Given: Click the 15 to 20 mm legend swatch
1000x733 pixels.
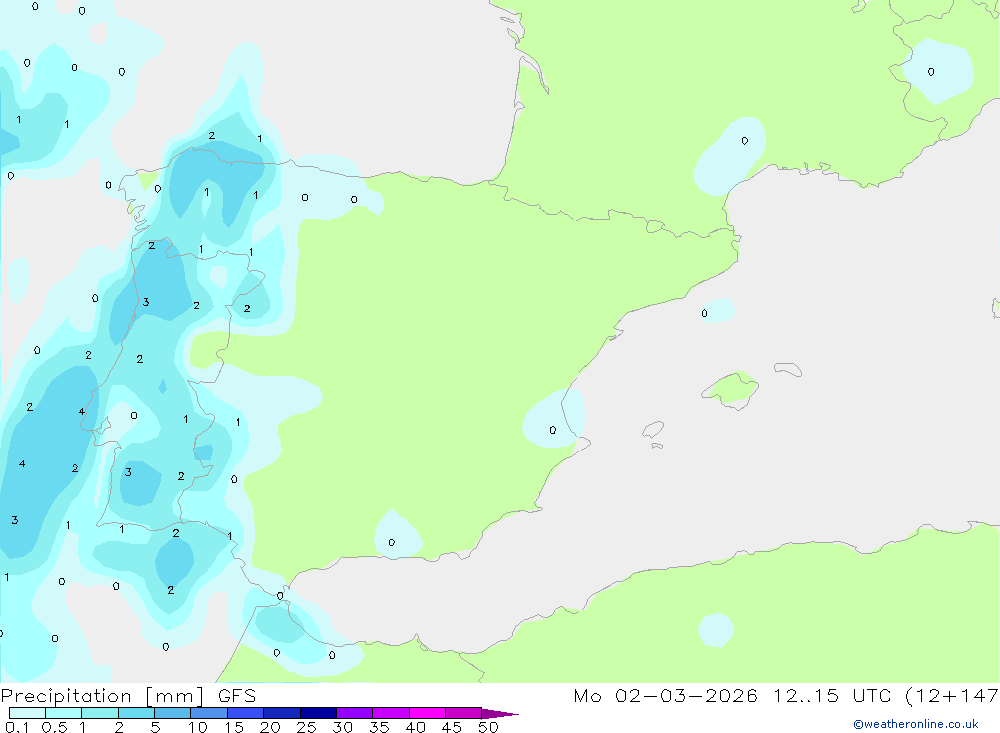Looking at the screenshot, I should tap(246, 713).
